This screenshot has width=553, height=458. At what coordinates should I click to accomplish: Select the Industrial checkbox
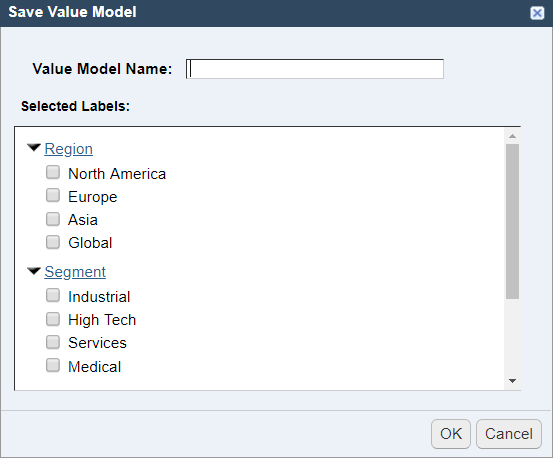click(x=53, y=295)
